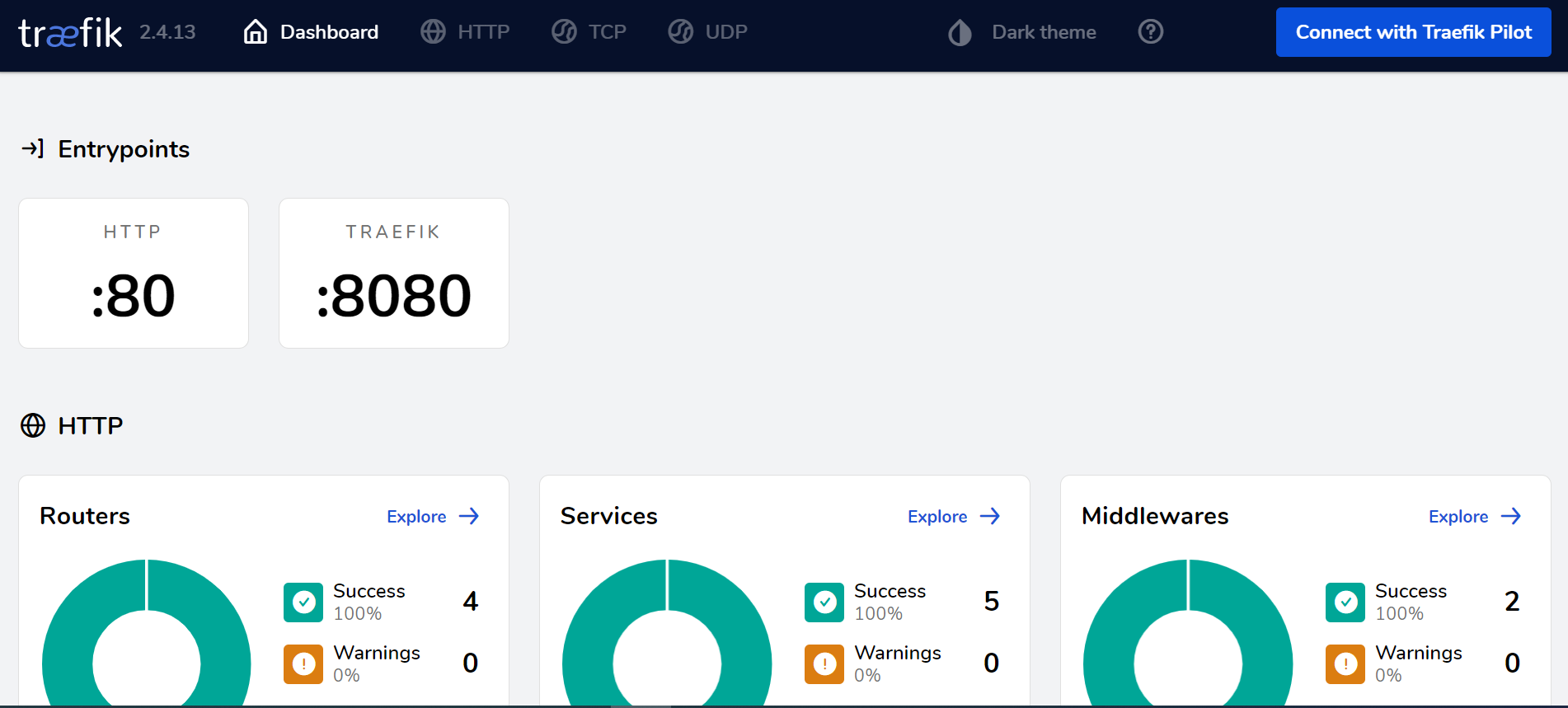Click the Routers Success checkmark icon

pyautogui.click(x=303, y=603)
